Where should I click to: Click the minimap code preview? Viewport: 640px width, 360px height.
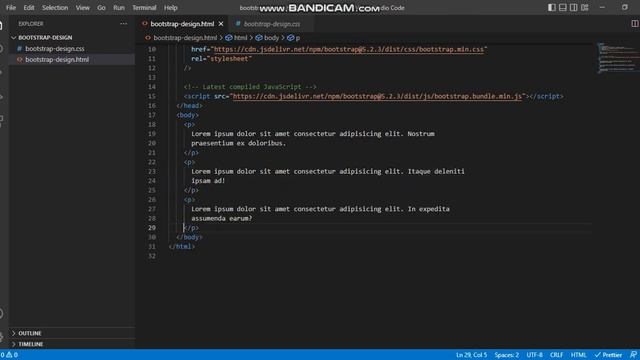tap(618, 58)
